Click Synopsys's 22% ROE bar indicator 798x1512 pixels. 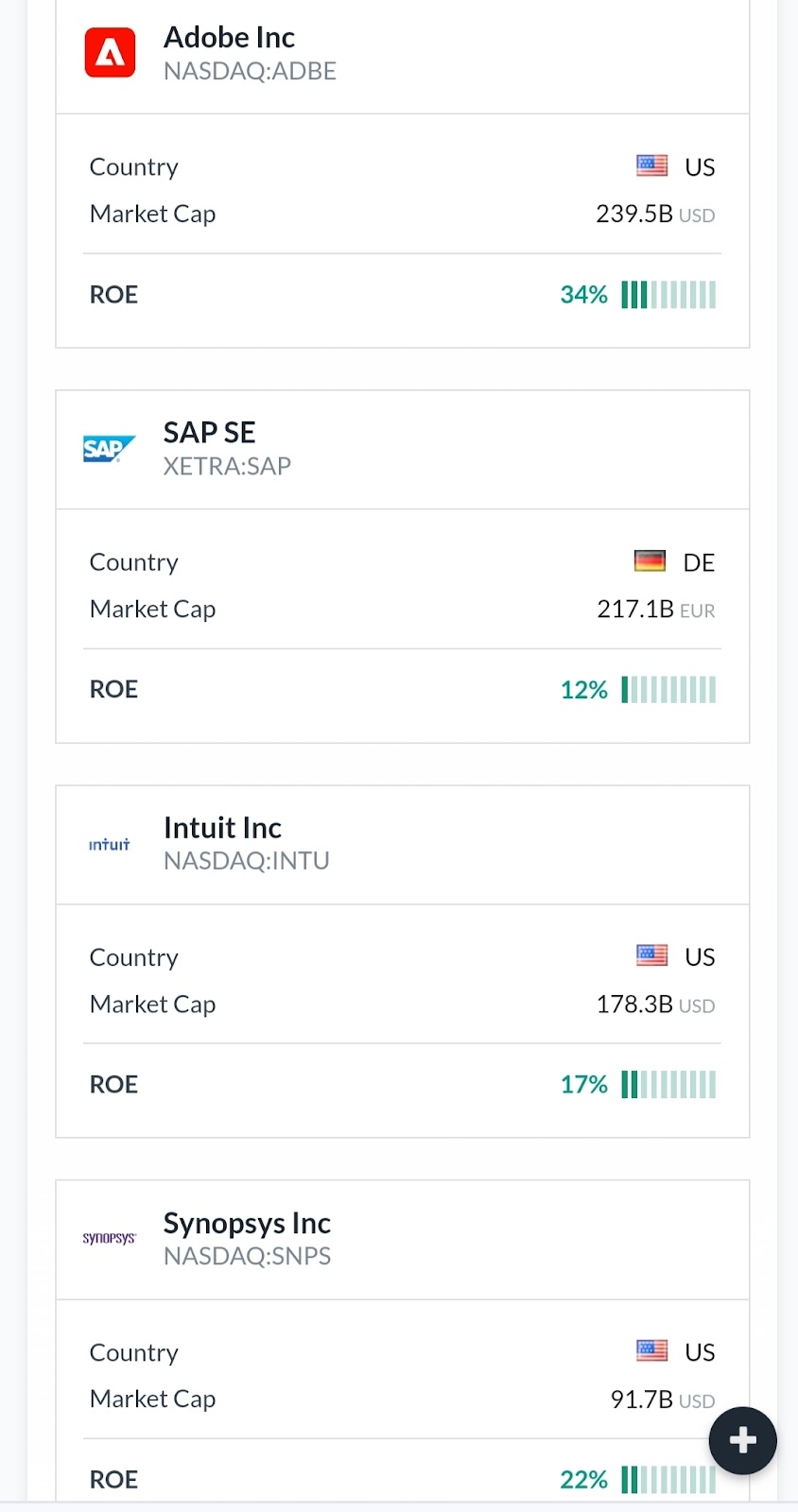pyautogui.click(x=668, y=1480)
